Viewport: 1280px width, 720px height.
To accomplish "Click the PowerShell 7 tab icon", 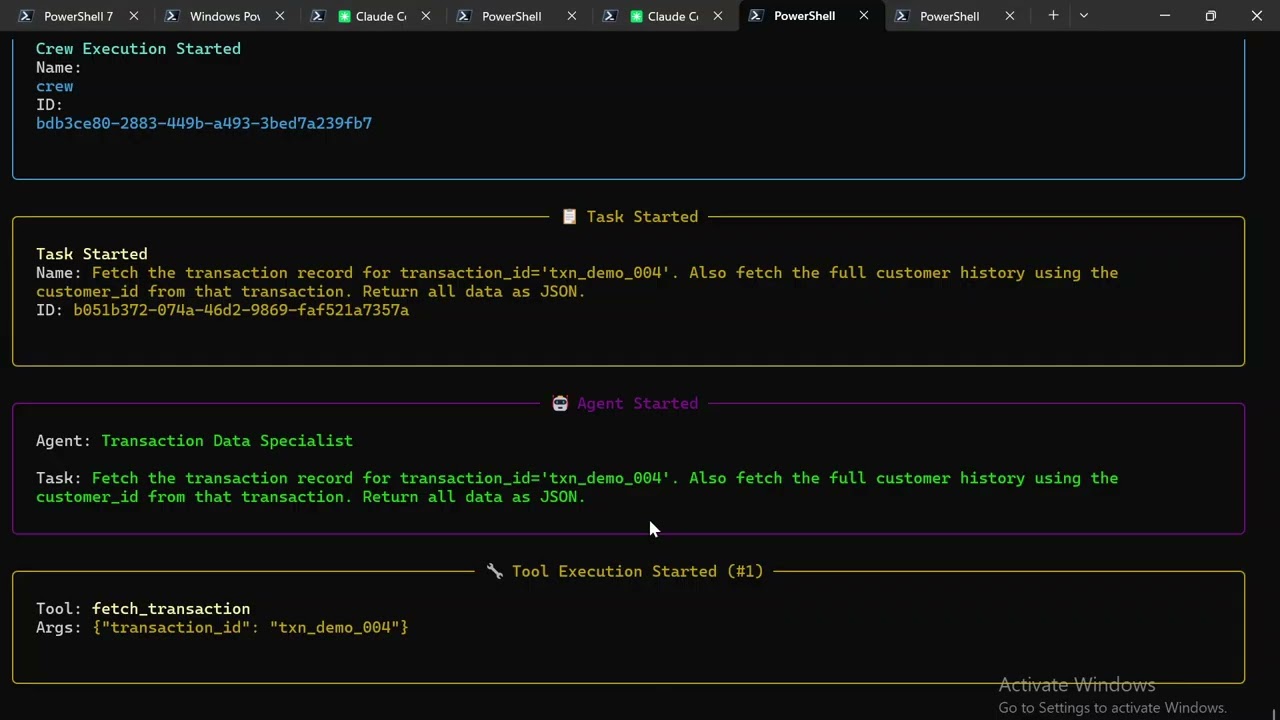I will coord(26,16).
